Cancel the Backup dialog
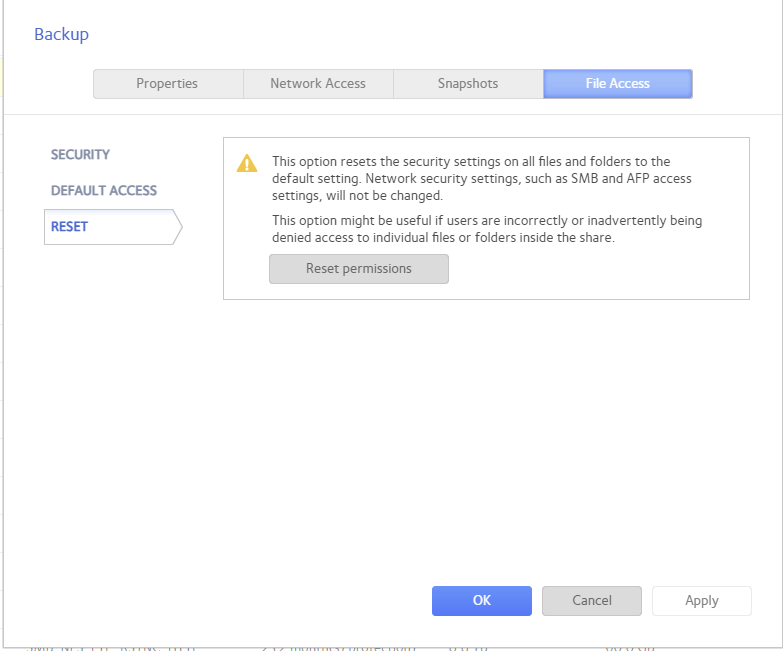 pyautogui.click(x=592, y=601)
